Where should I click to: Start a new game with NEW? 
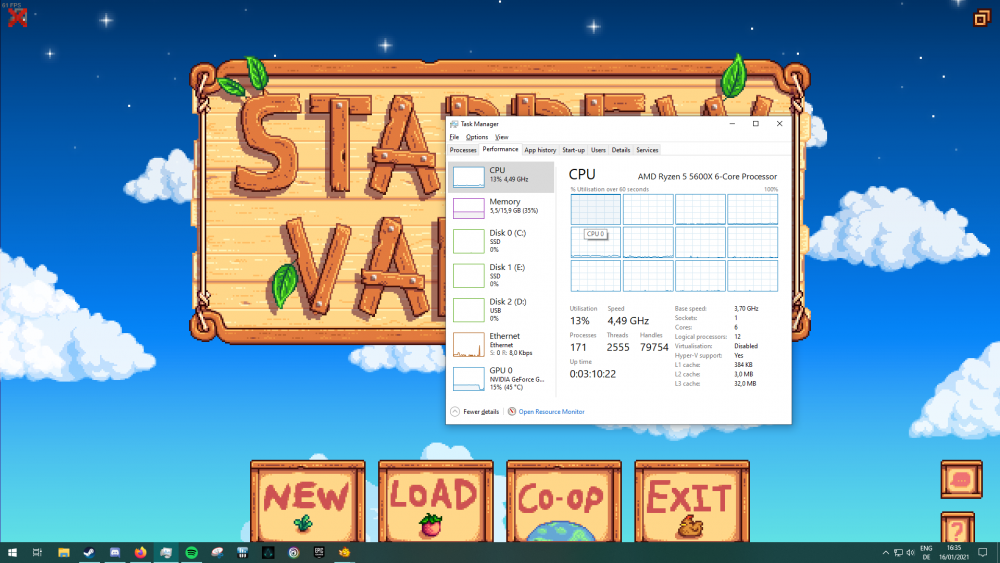pos(308,501)
